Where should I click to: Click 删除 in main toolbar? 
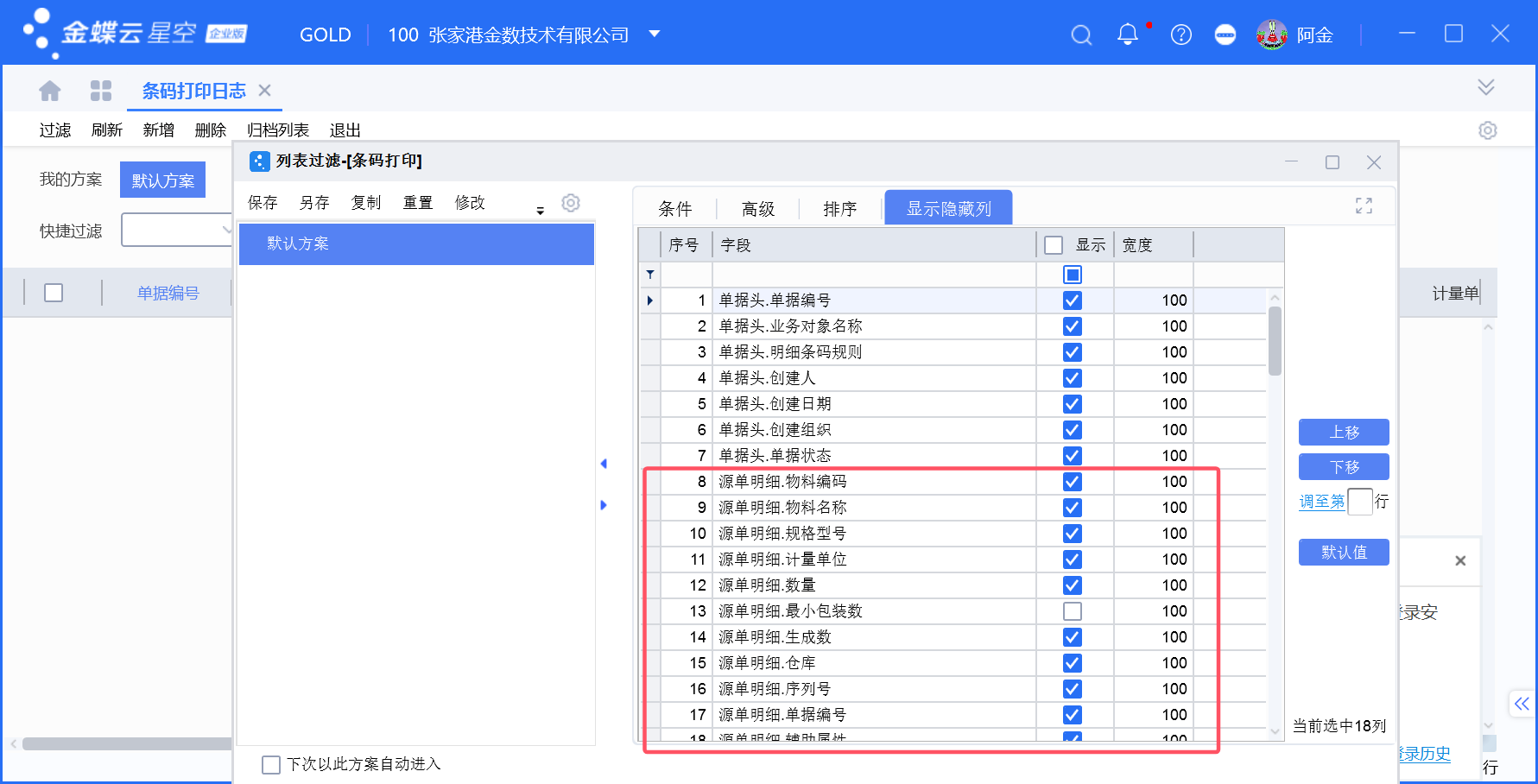point(211,130)
